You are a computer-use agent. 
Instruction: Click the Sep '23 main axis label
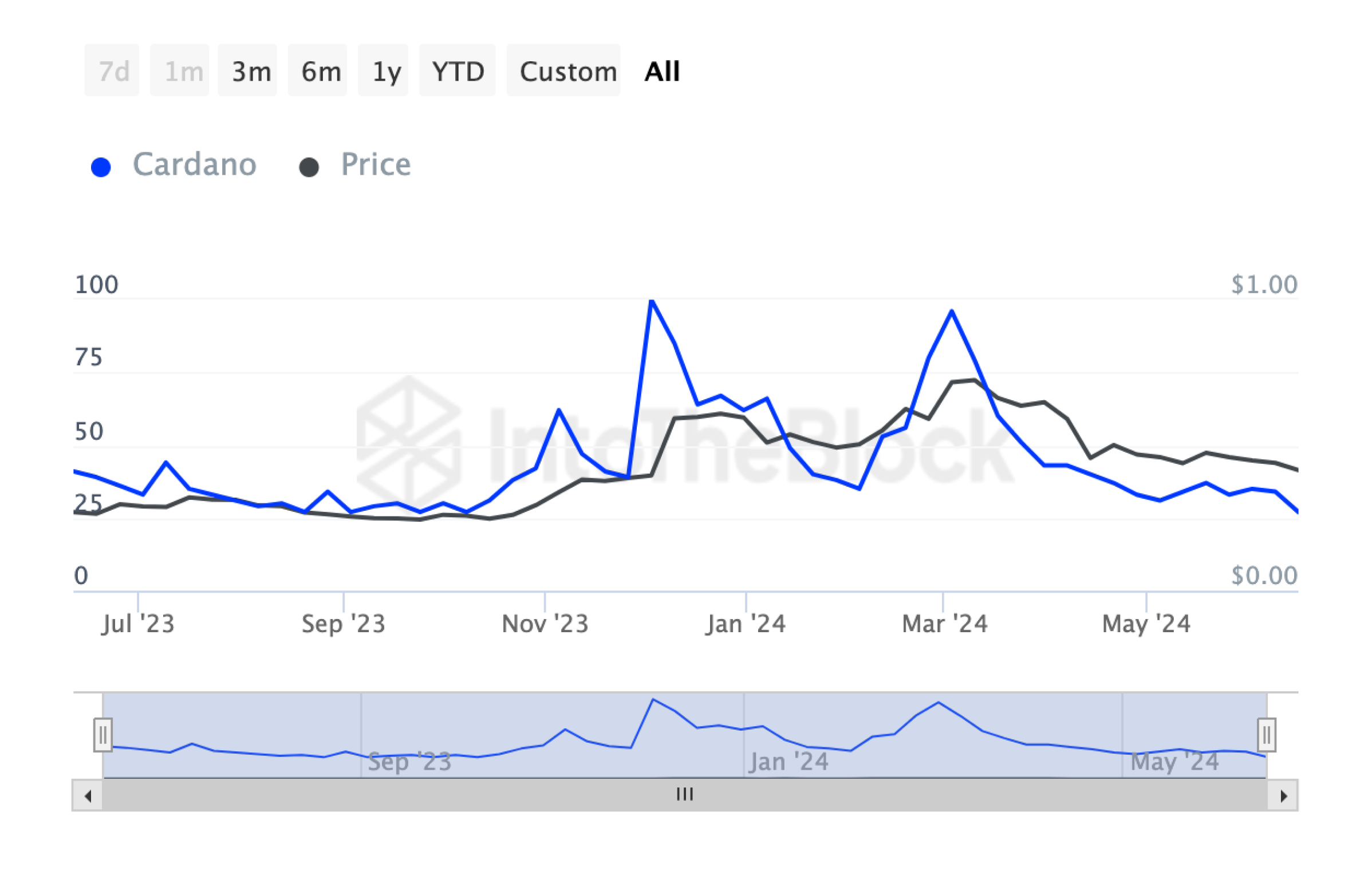344,624
